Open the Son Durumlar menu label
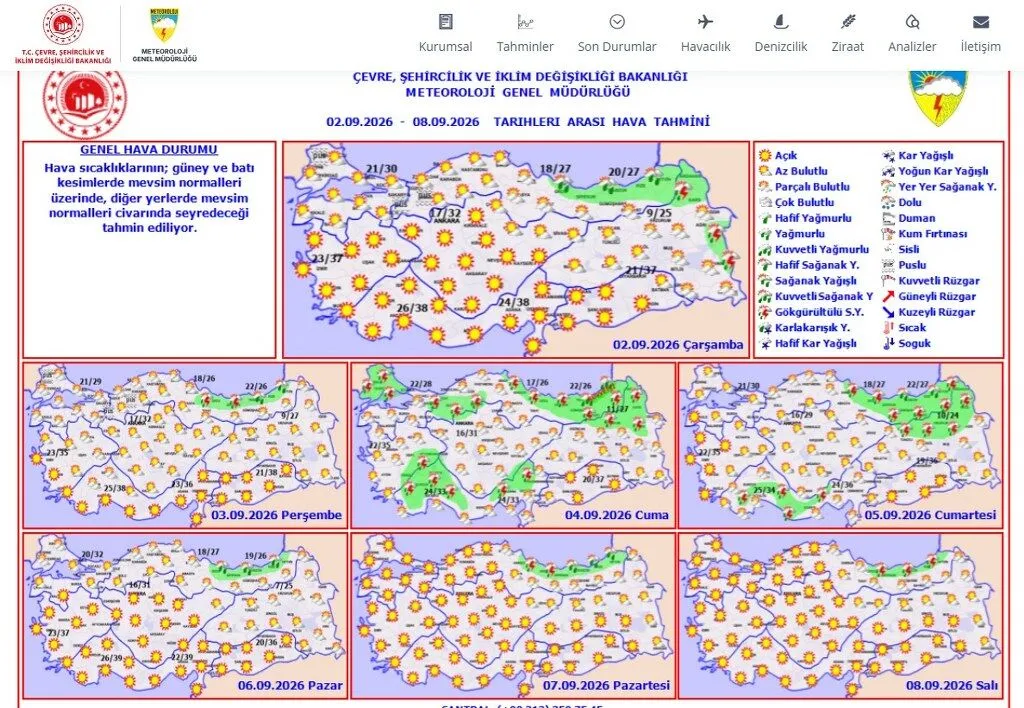 pos(617,47)
